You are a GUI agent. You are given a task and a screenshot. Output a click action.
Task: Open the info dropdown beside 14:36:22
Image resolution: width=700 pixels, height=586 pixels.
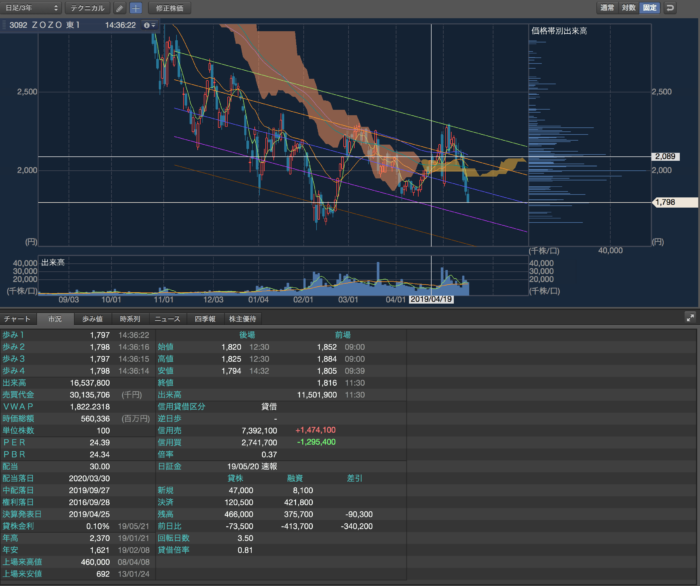[150, 25]
